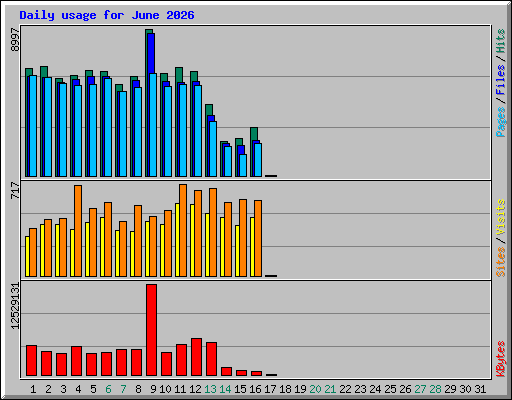Click the orange Sites bar for day 16
Screen dimensions: 512x400
[258, 238]
